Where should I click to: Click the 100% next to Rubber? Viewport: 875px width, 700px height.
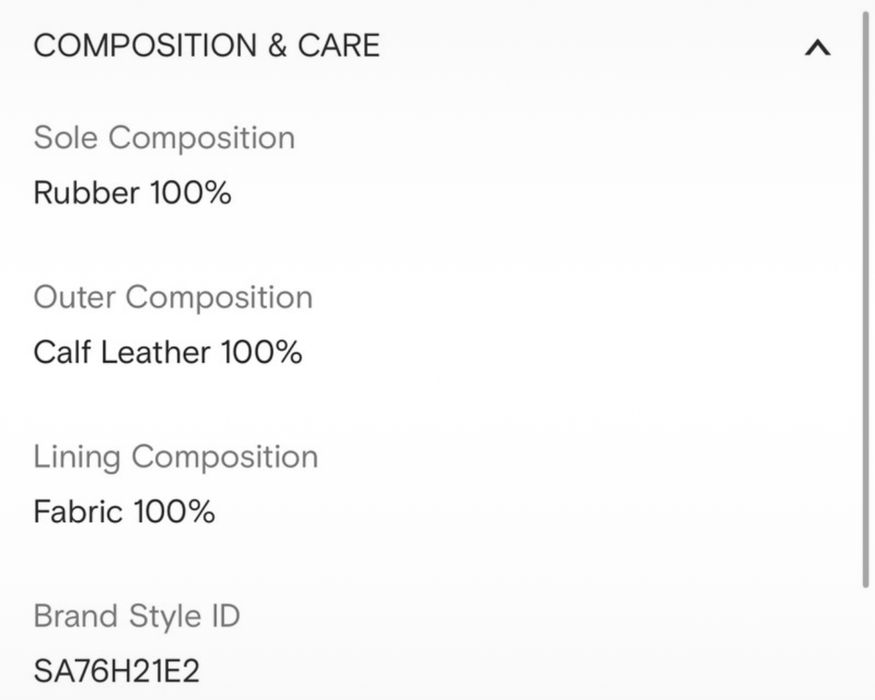pos(190,192)
